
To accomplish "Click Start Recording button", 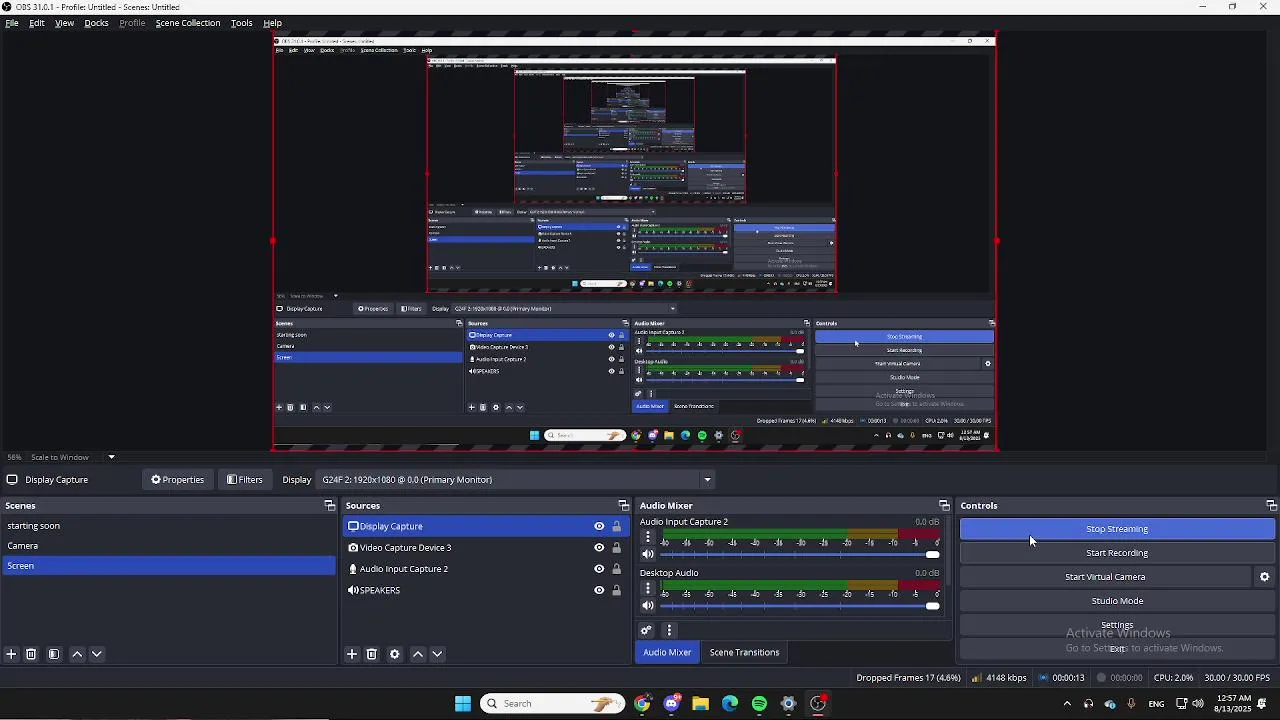I will click(x=1117, y=553).
